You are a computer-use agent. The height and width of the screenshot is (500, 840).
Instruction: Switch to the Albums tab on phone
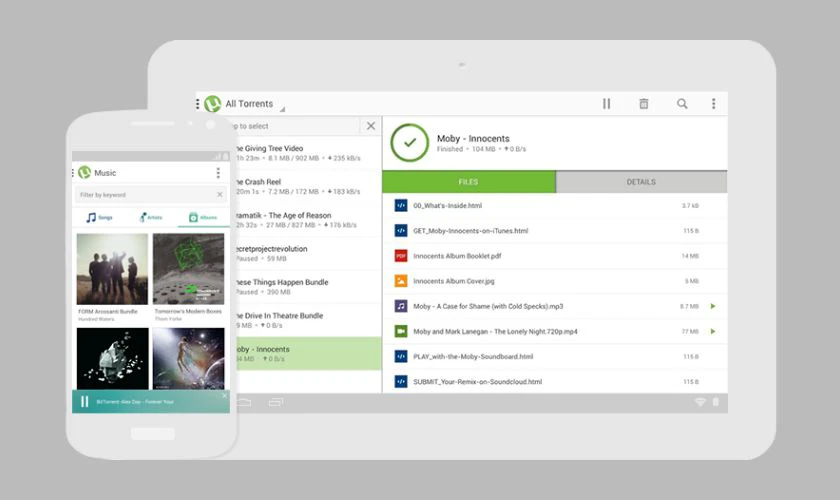click(202, 217)
